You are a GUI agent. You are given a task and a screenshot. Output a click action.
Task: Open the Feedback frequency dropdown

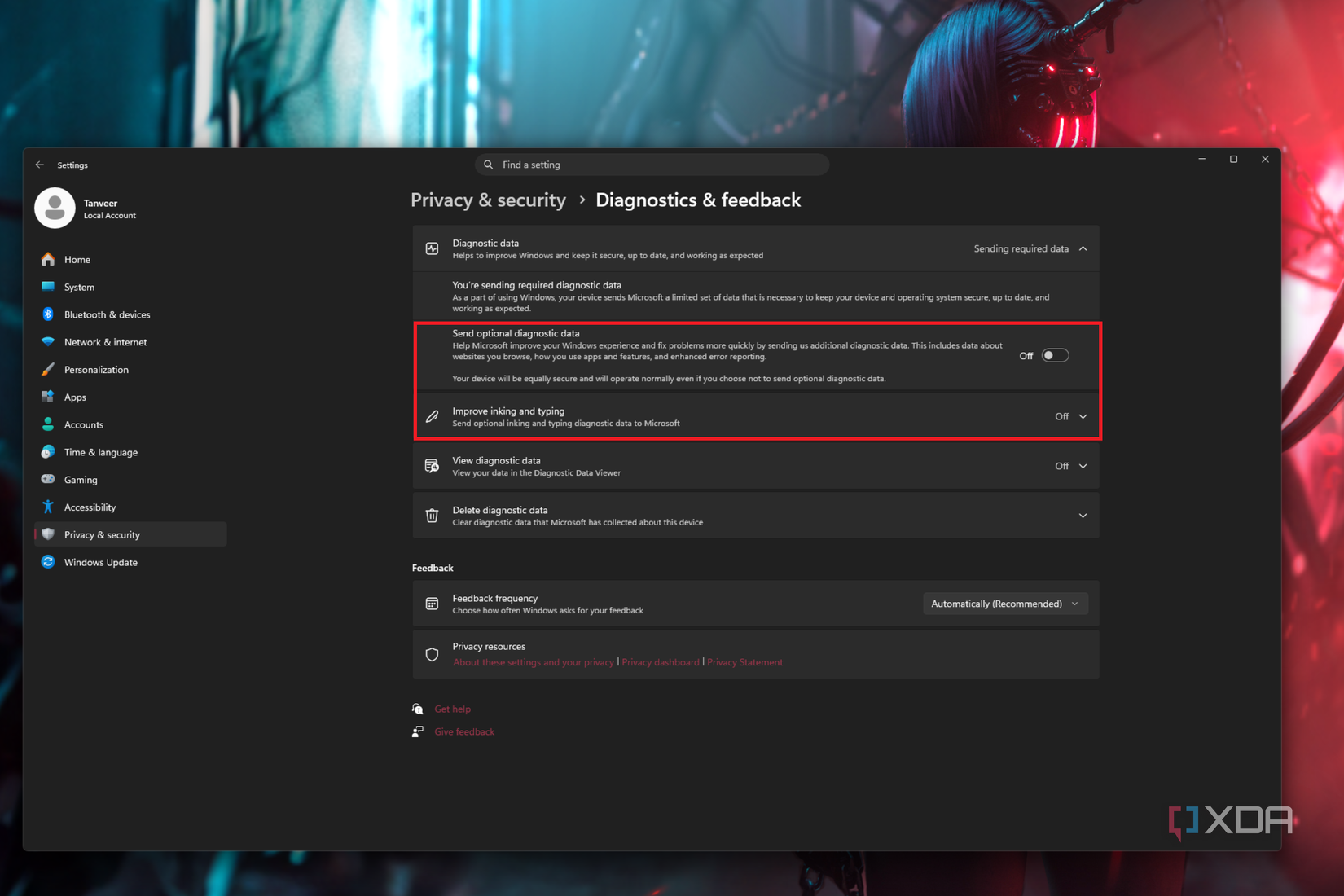(1005, 604)
